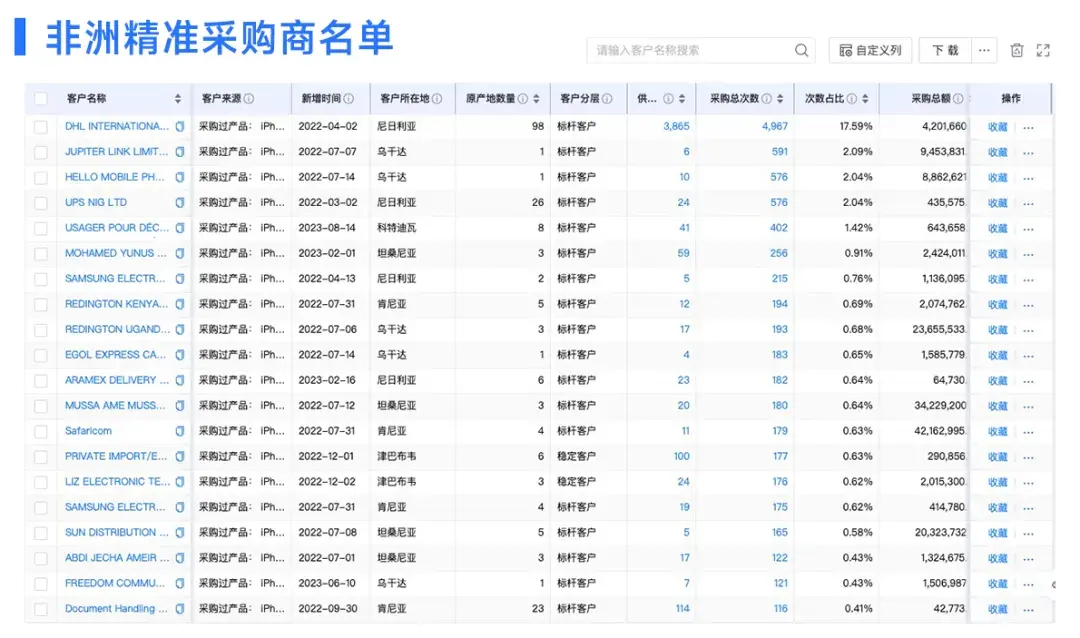Info icon on 原产地数量 column header
The width and height of the screenshot is (1080, 638).
(x=523, y=99)
